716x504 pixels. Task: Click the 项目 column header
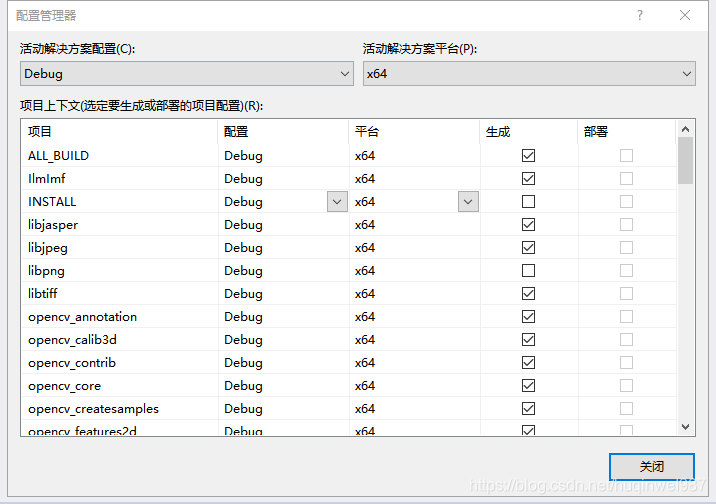tap(119, 132)
